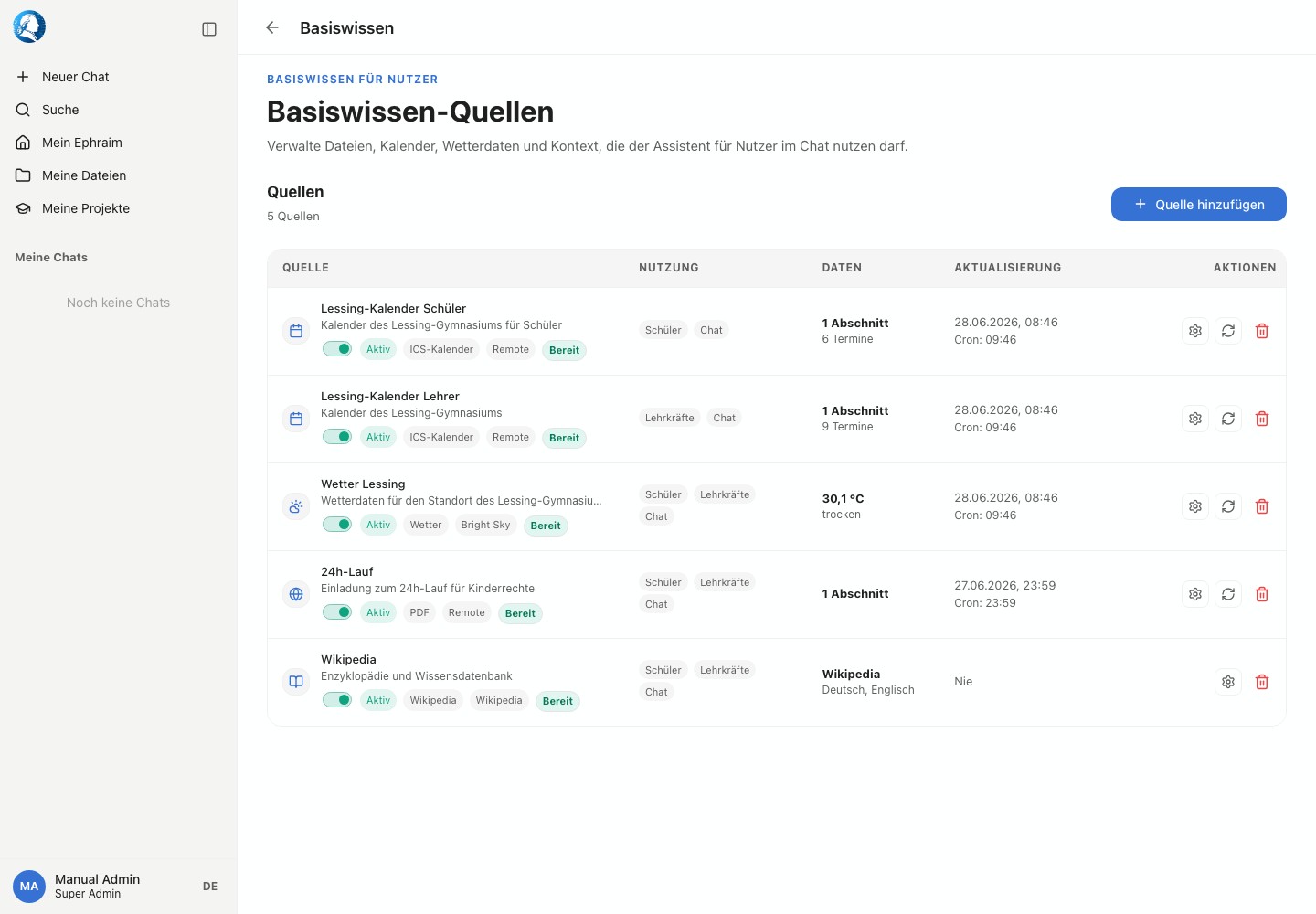Screen dimensions: 1316x914
Task: Collapse the sidebar panel
Action: pyautogui.click(x=209, y=29)
